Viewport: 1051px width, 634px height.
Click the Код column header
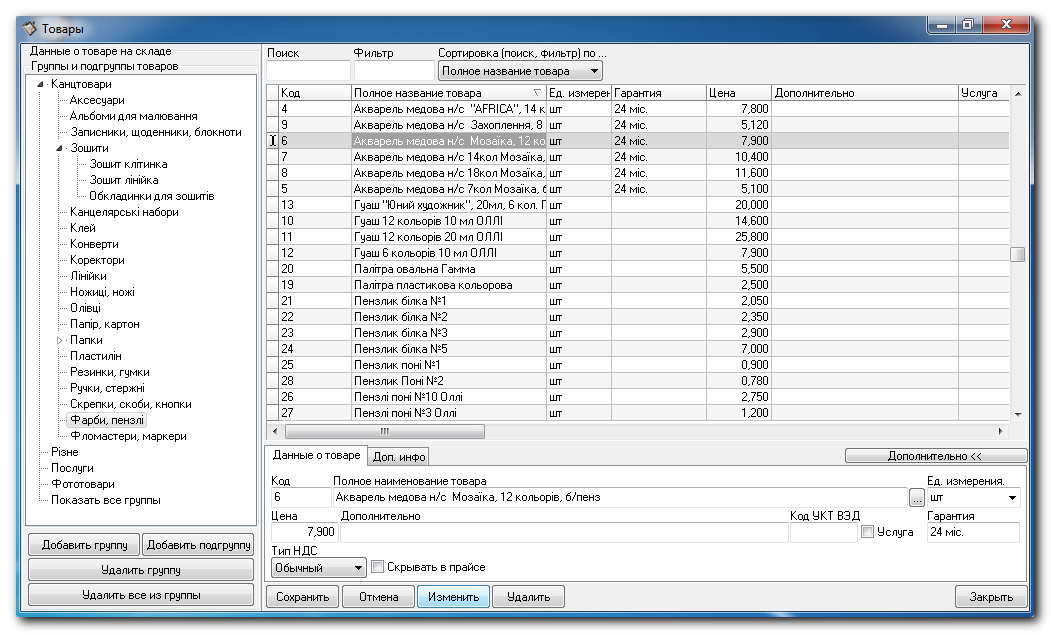click(315, 93)
